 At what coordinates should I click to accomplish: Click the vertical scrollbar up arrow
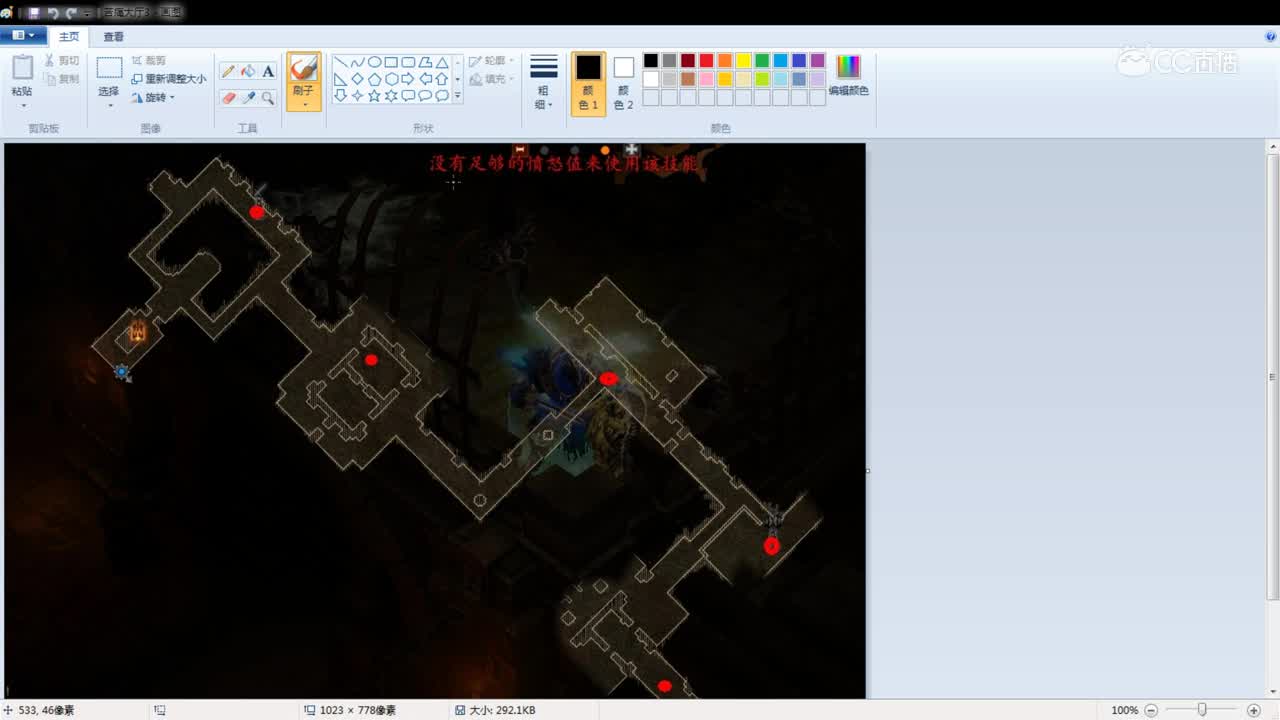pos(1273,147)
